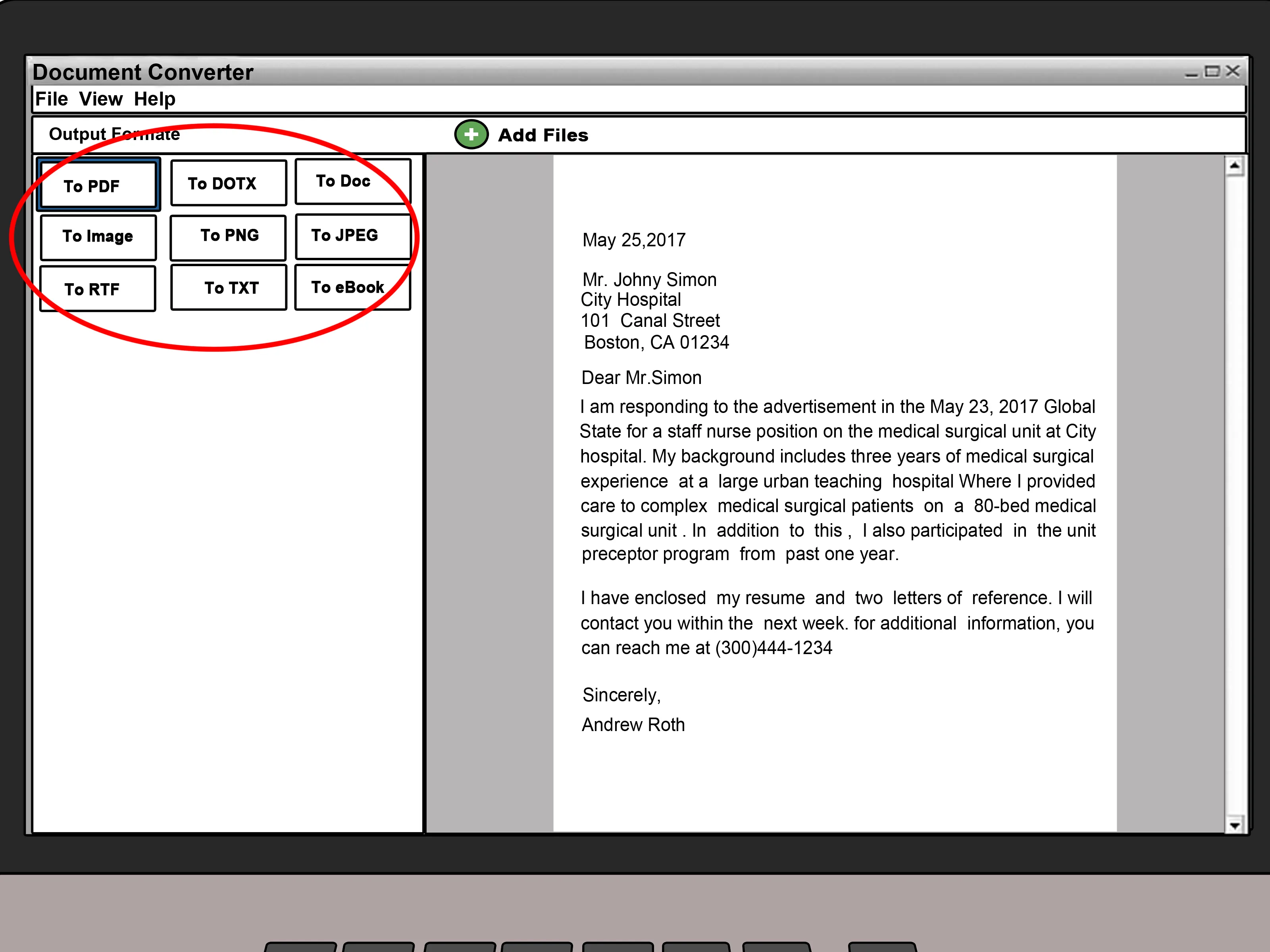Click the letter body in document preview
The height and width of the screenshot is (952, 1270).
click(837, 480)
